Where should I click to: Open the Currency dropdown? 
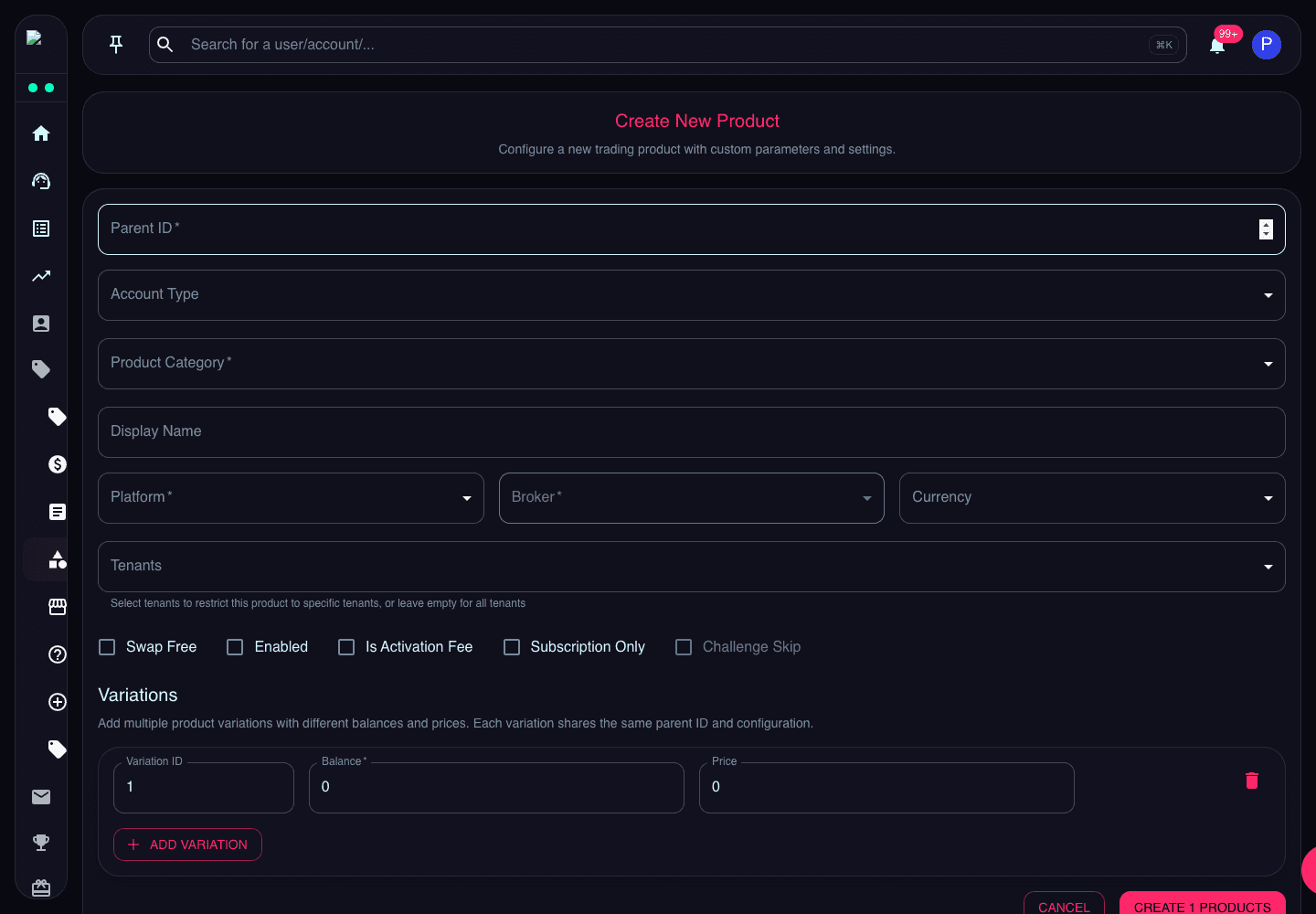[1092, 498]
